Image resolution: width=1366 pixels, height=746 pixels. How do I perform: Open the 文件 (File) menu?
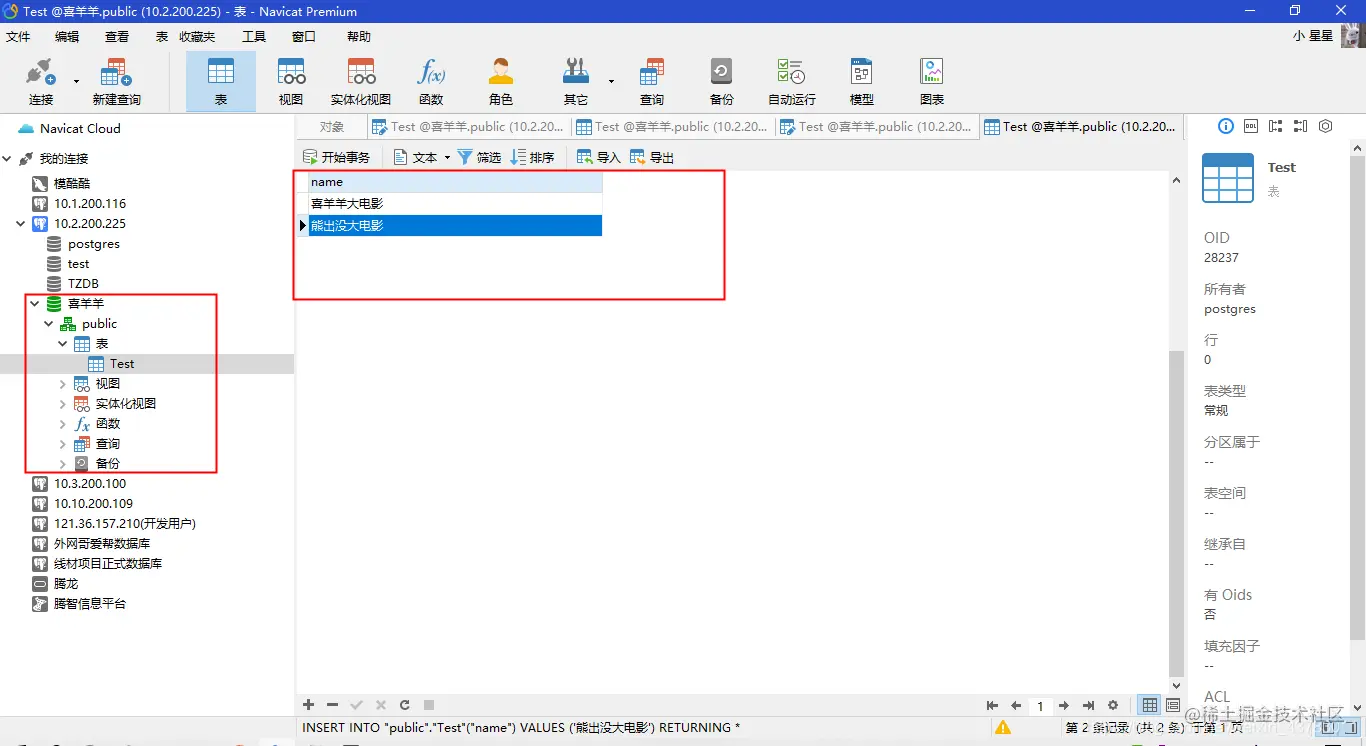click(x=18, y=36)
